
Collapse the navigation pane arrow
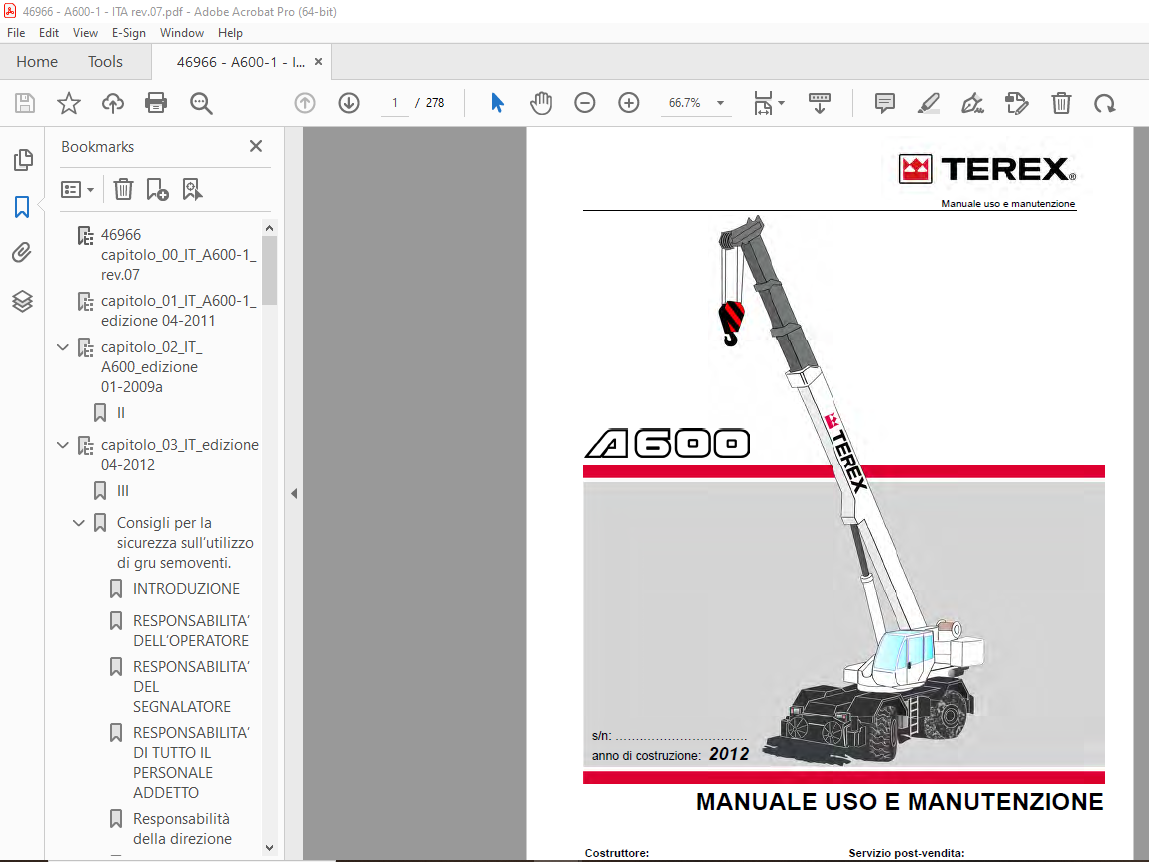coord(294,493)
